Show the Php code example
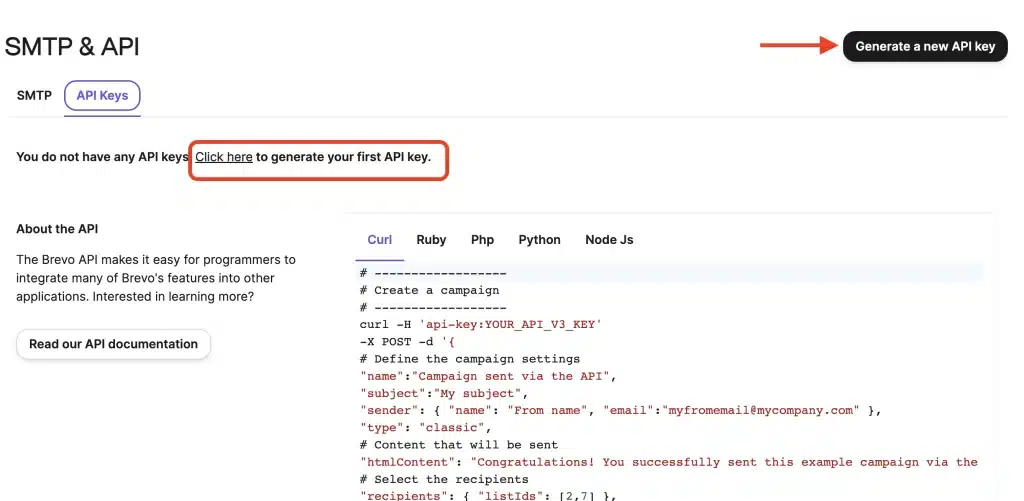Screen dimensions: 1024x501 pos(482,240)
